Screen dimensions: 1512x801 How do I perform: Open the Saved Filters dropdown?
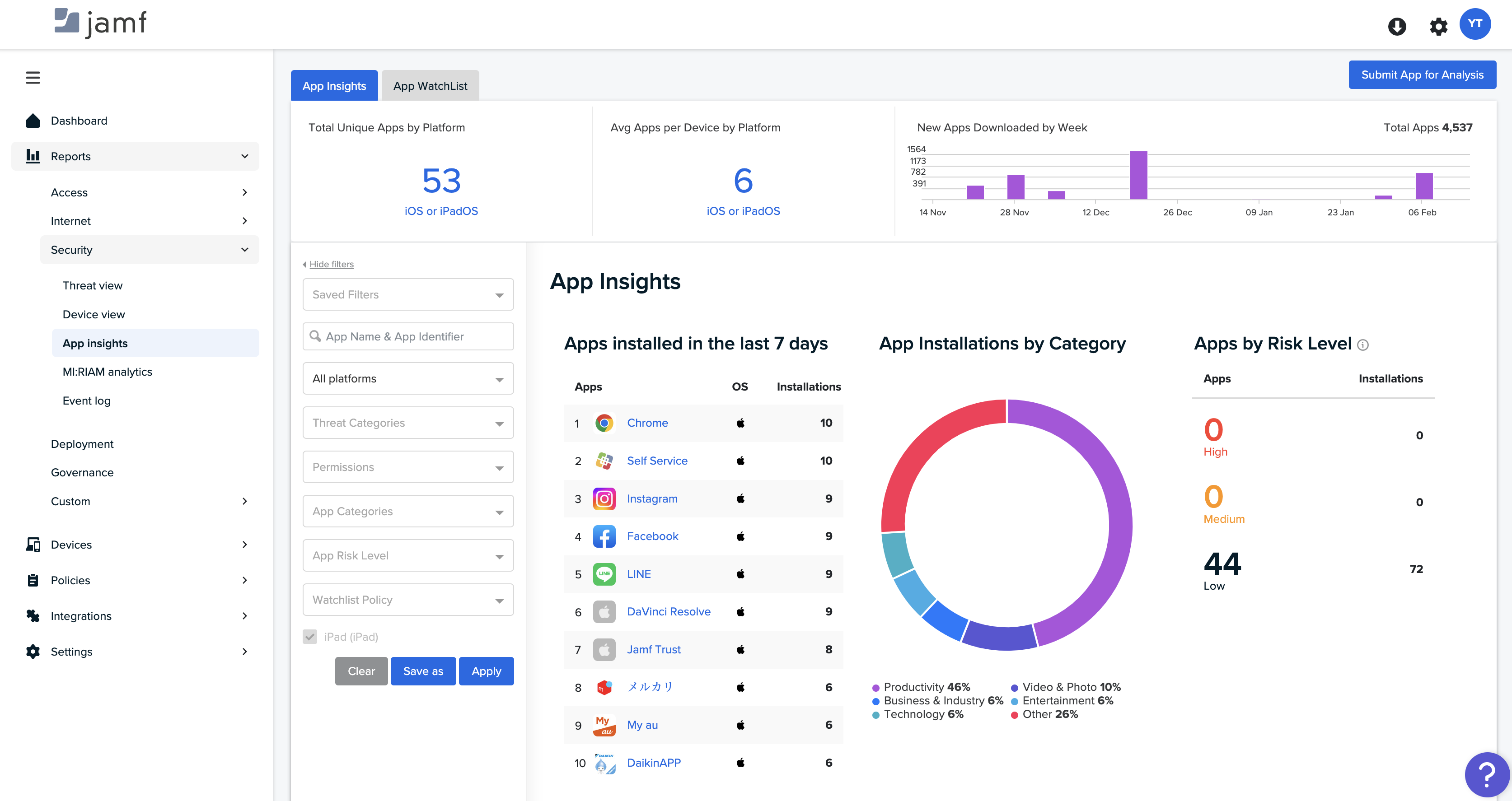[408, 294]
